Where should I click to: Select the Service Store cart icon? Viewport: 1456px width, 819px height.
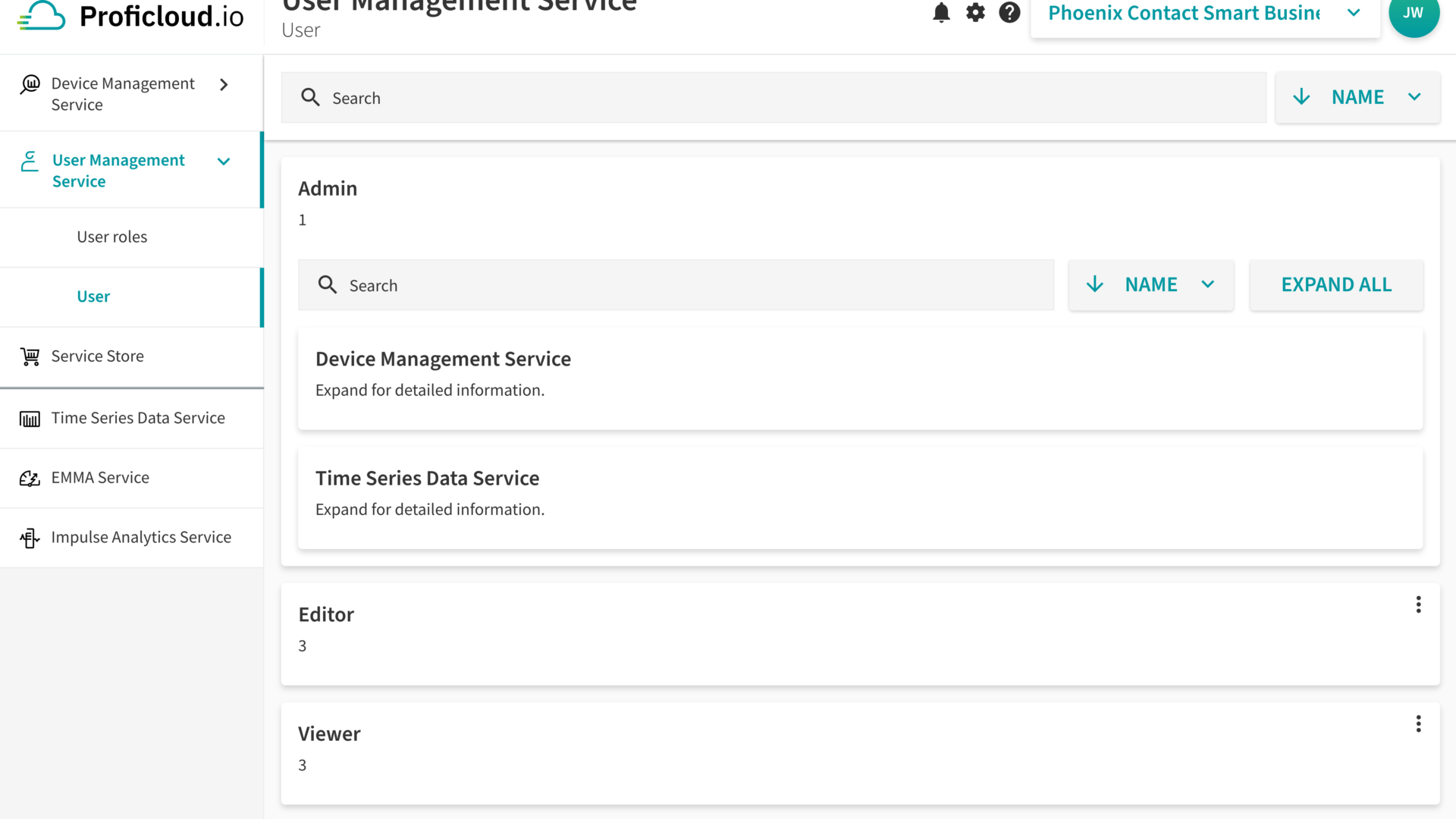coord(30,356)
